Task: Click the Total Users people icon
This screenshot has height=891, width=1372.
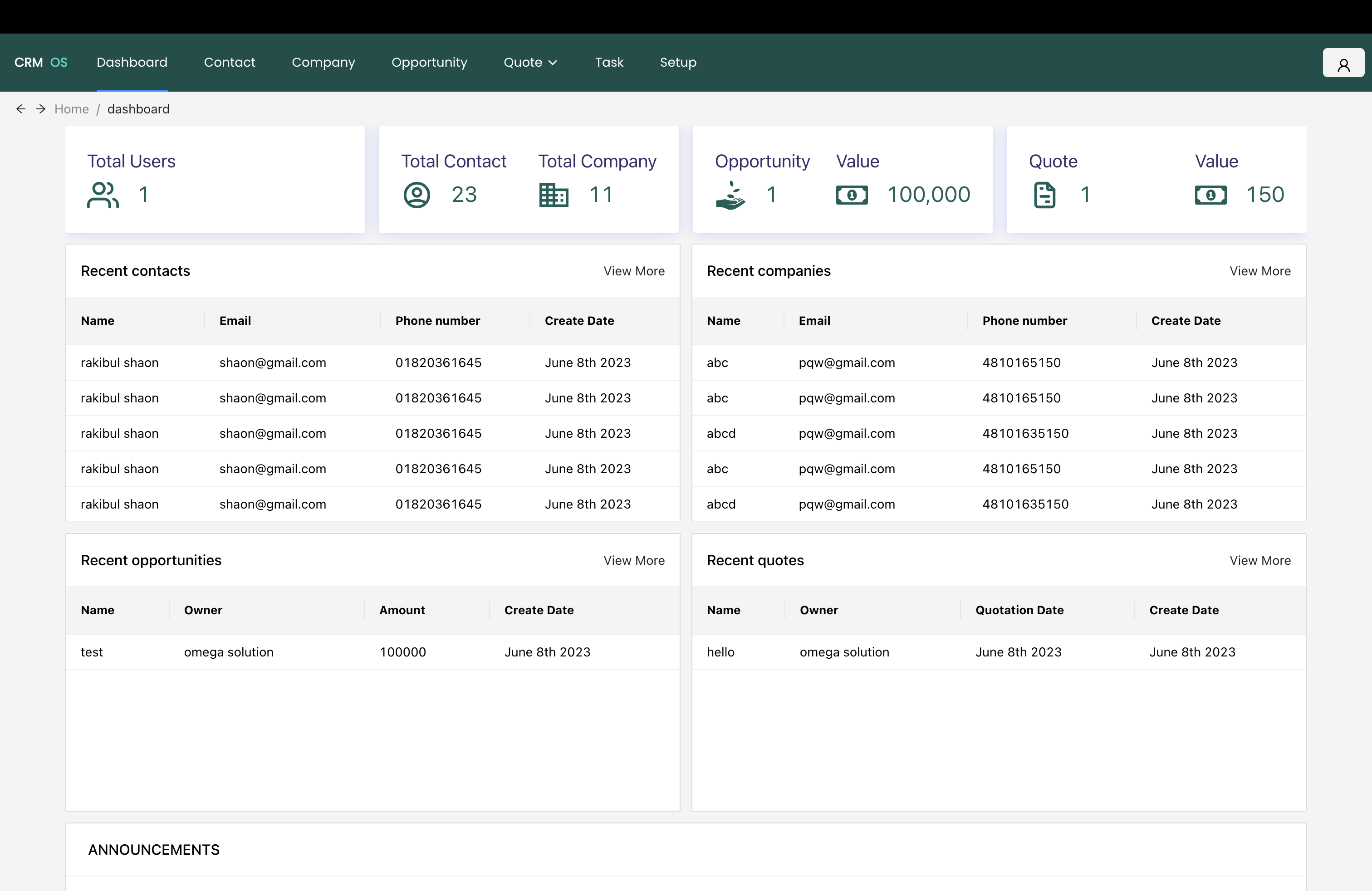Action: (x=103, y=195)
